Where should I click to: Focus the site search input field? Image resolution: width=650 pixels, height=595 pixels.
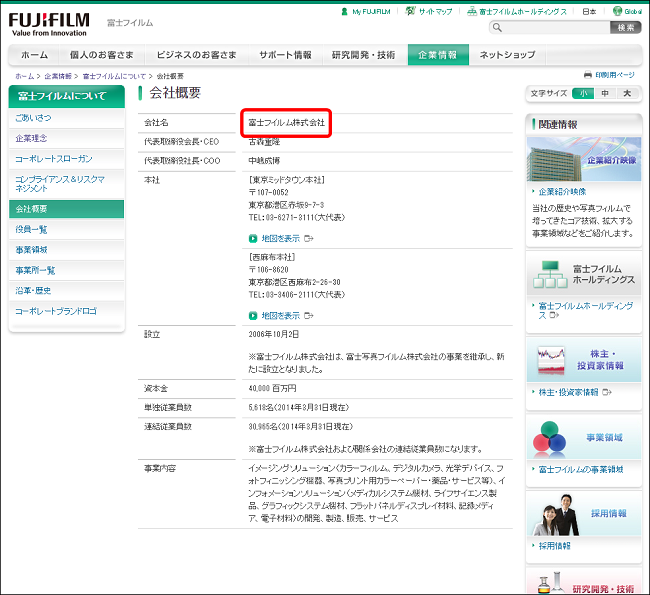pos(549,28)
